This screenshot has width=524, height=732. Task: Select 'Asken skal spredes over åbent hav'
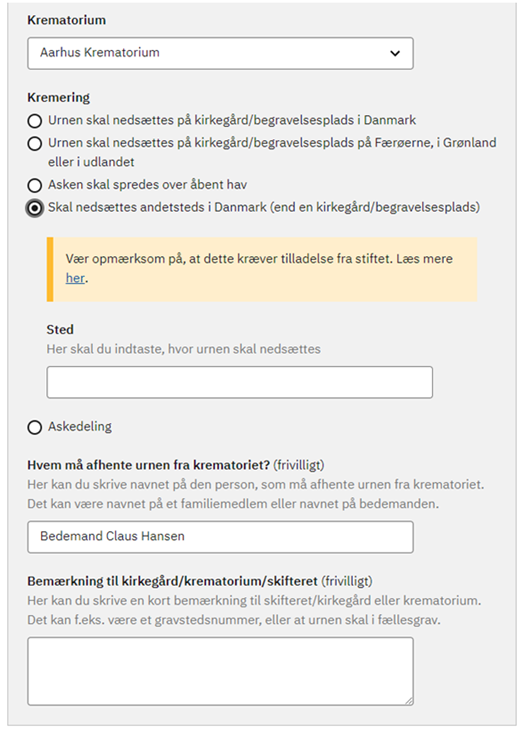(x=35, y=185)
